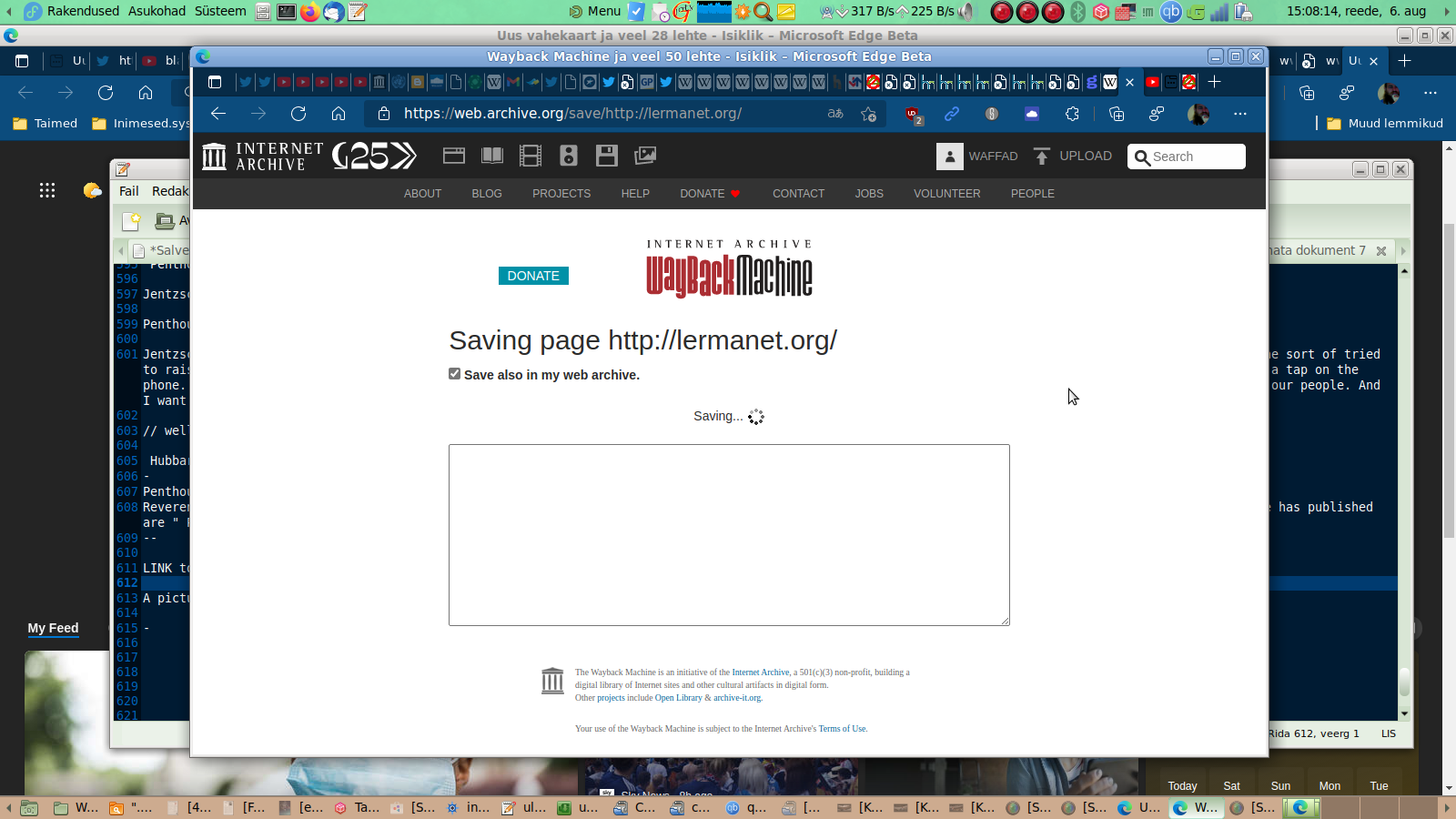Open the 'Taimed' bookmarks folder

pyautogui.click(x=45, y=124)
